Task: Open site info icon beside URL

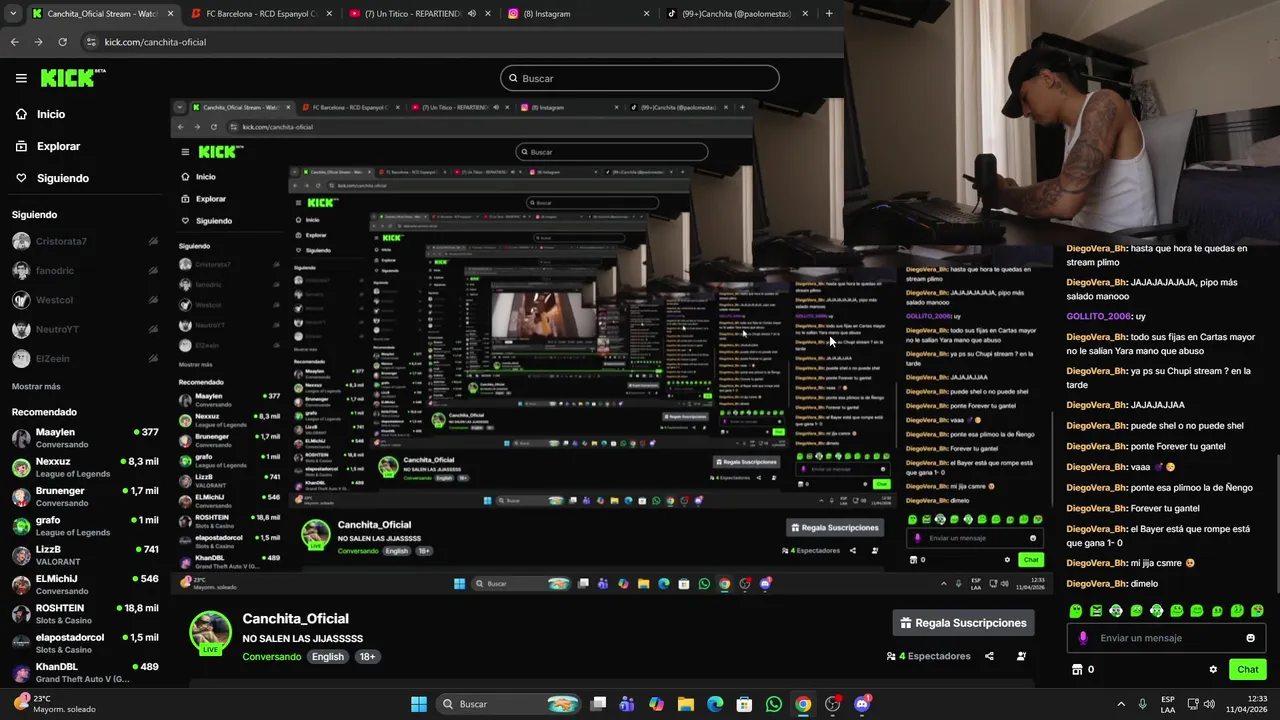Action: coord(91,42)
